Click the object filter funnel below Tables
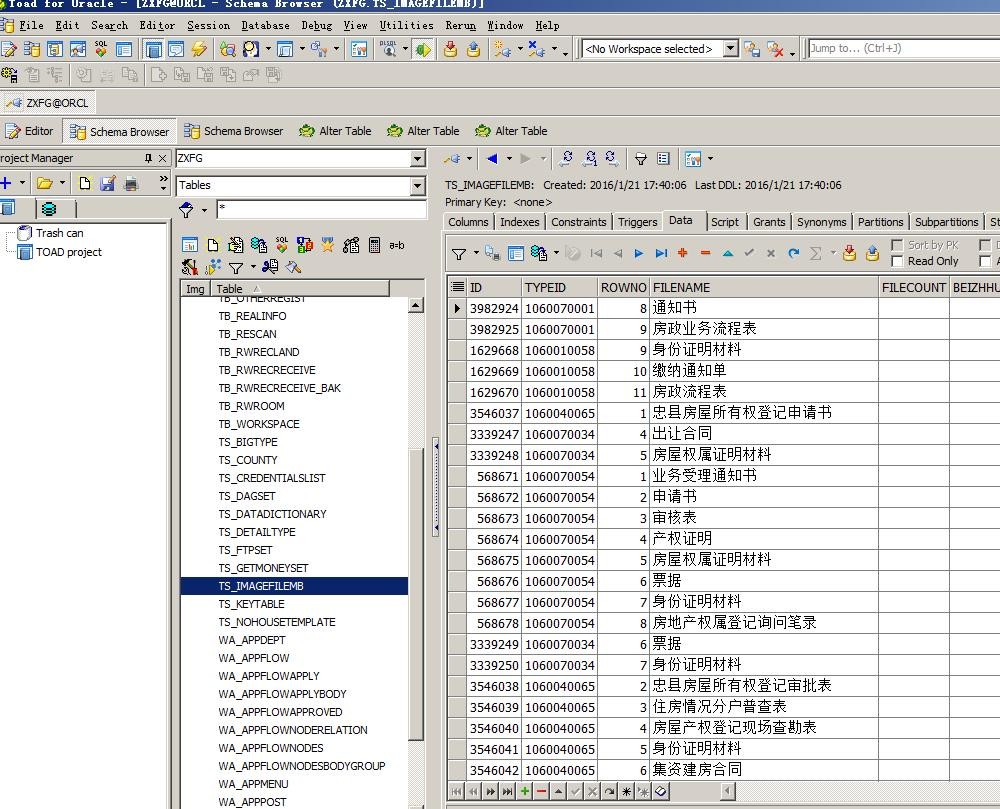Viewport: 1000px width, 809px height. (x=186, y=210)
